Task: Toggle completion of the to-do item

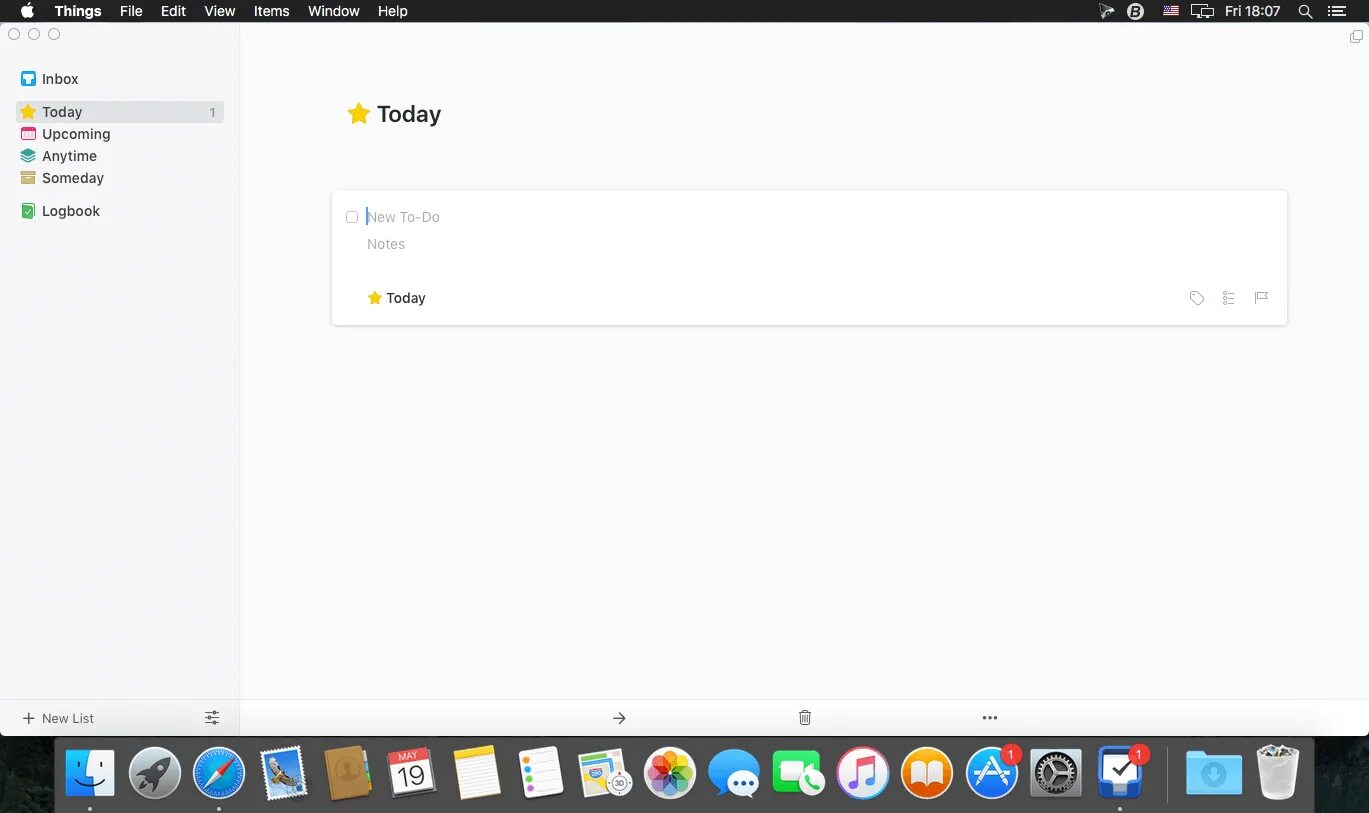Action: click(351, 217)
